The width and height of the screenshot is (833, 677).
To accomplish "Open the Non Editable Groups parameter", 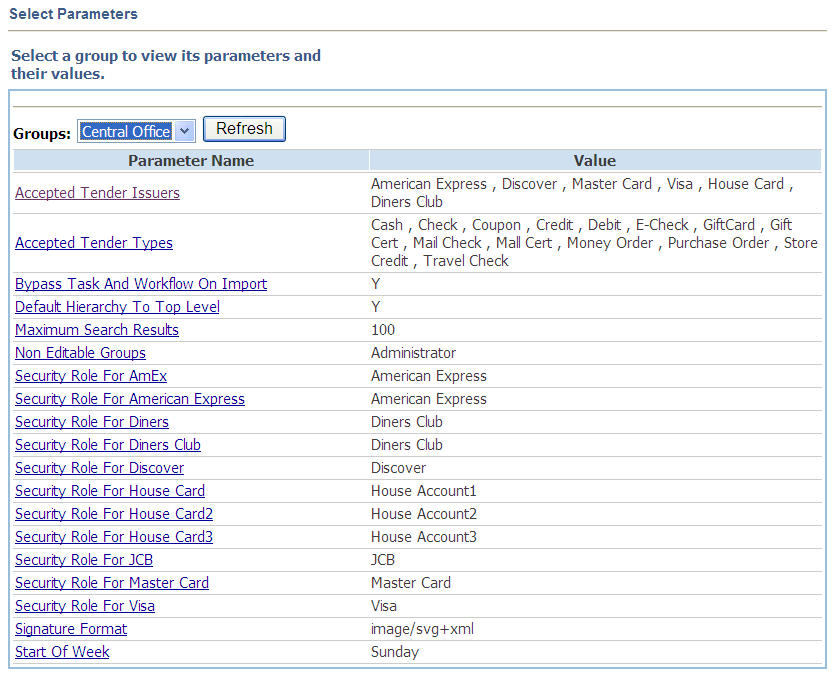I will 80,353.
